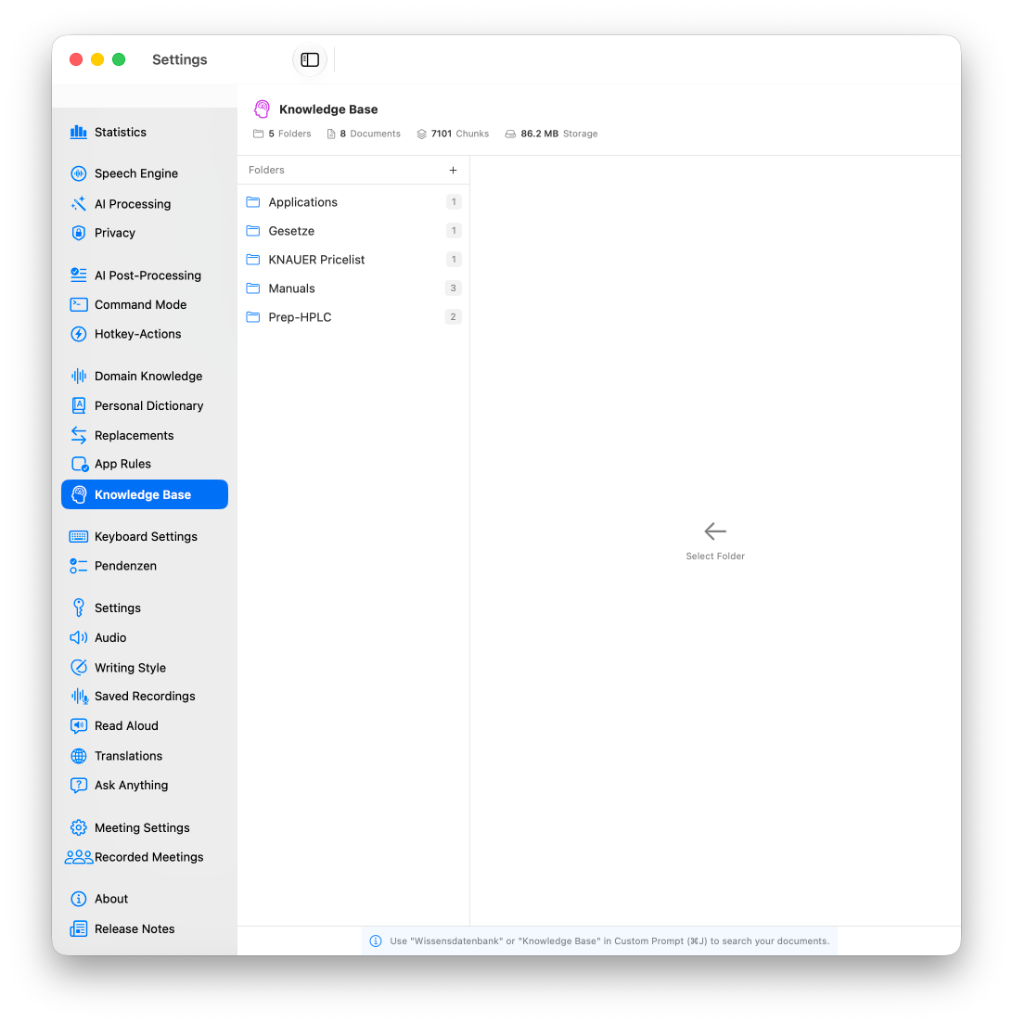Select the Gesetze folder

[x=353, y=231]
